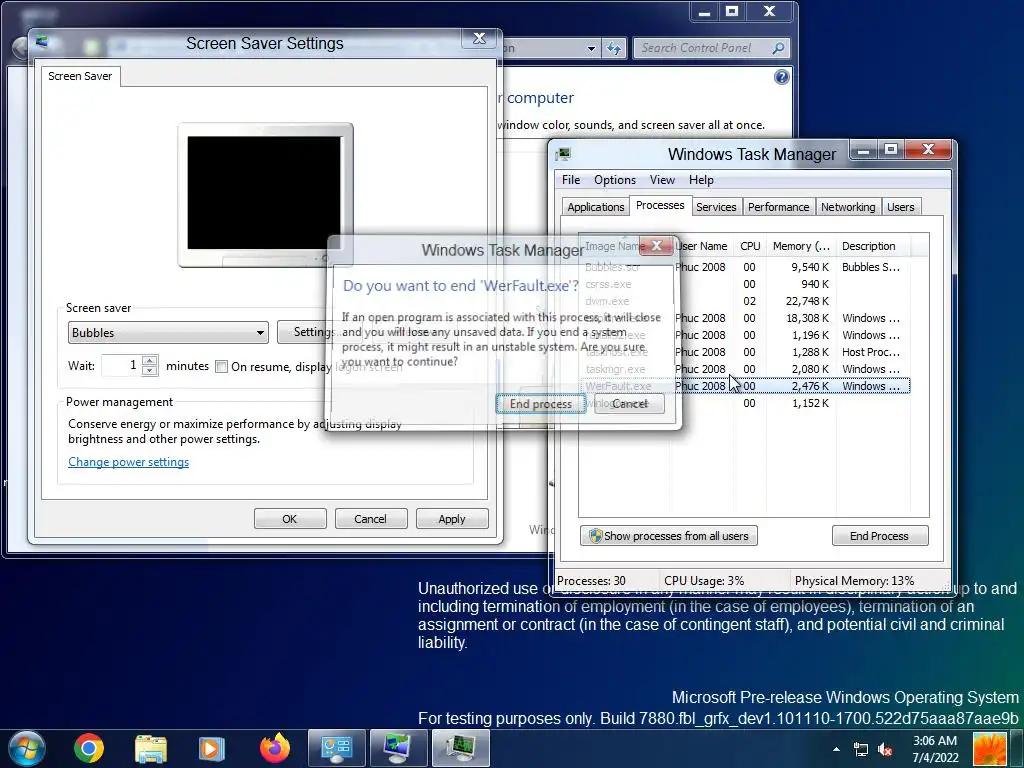Click the Wait minutes value field
The width and height of the screenshot is (1024, 768).
click(x=122, y=365)
